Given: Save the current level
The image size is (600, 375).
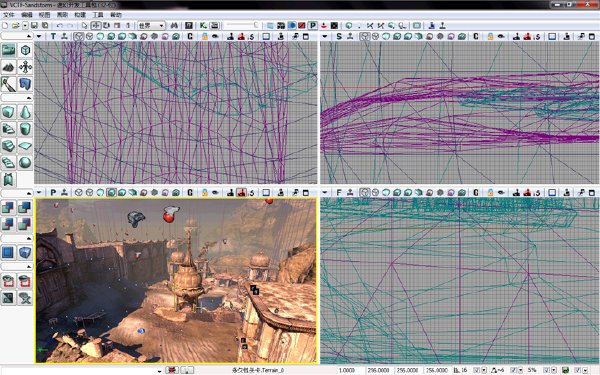Looking at the screenshot, I should 34,26.
